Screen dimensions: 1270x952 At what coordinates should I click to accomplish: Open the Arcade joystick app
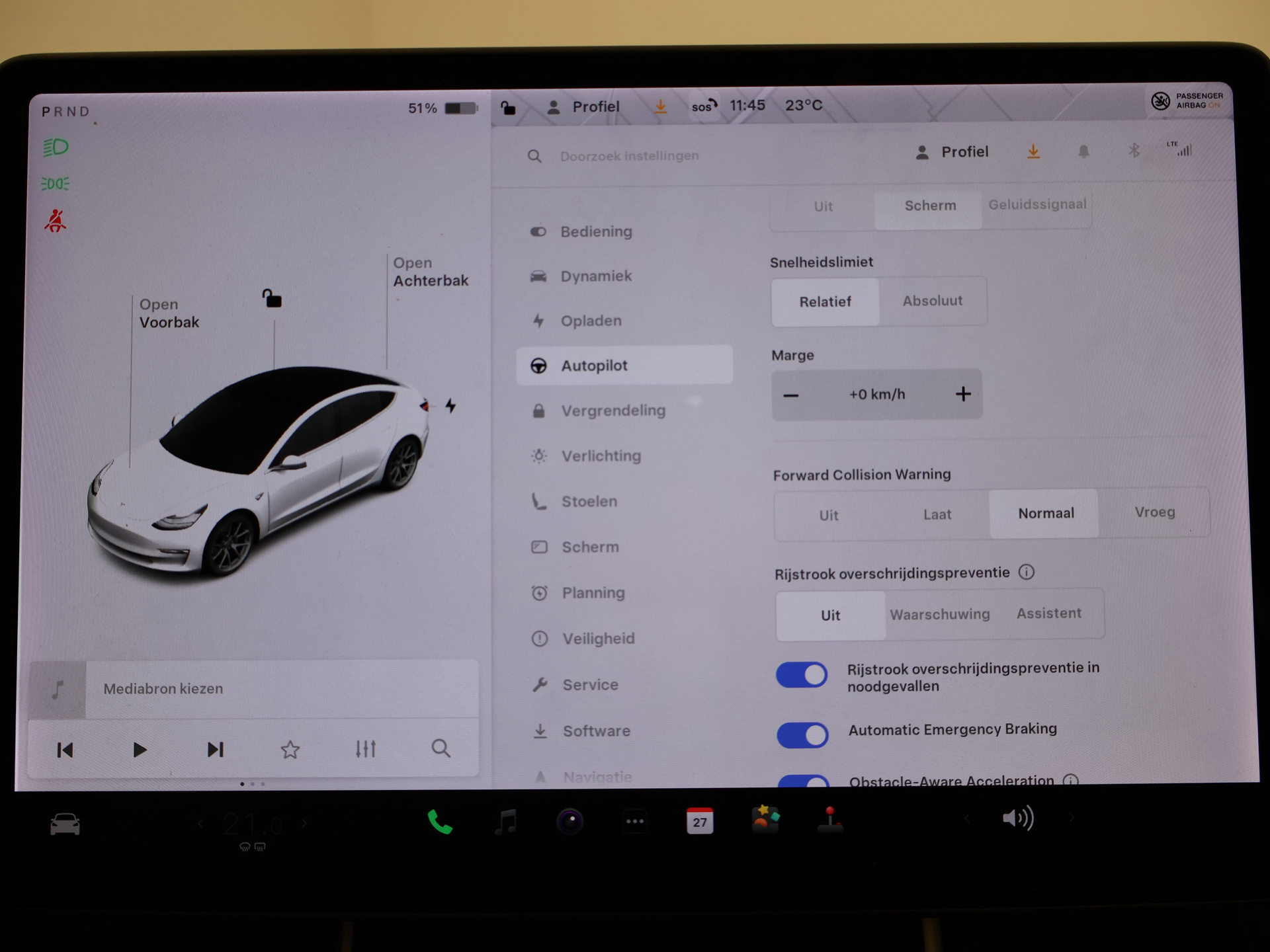[830, 818]
